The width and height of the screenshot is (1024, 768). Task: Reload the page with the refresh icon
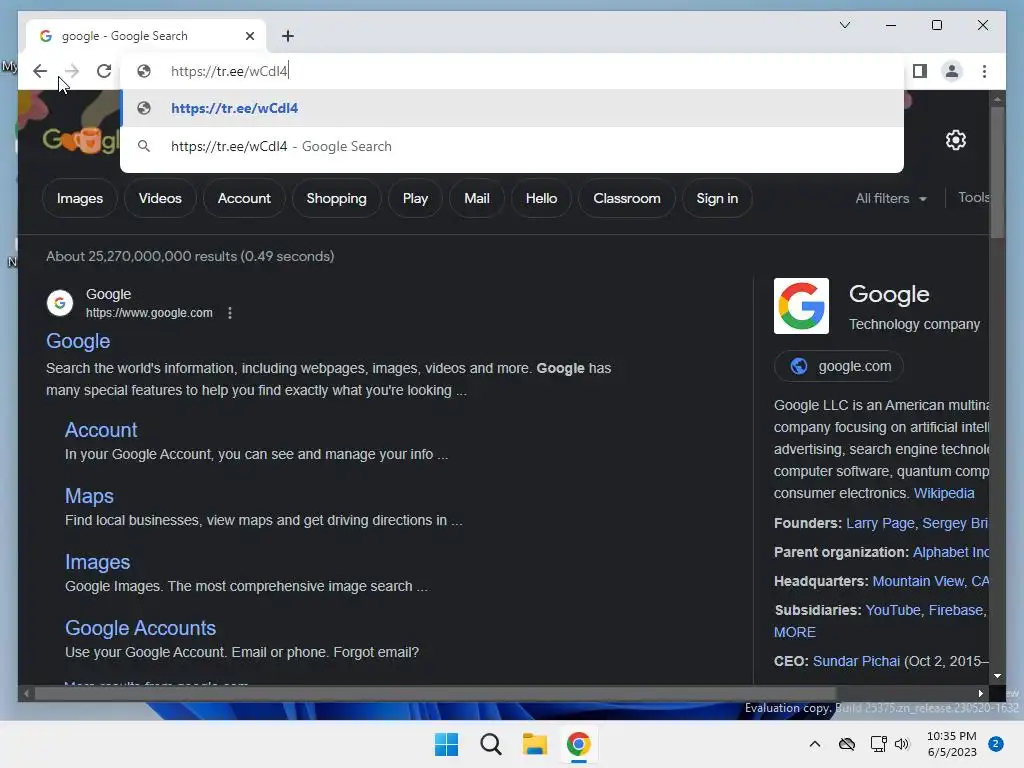pyautogui.click(x=104, y=71)
